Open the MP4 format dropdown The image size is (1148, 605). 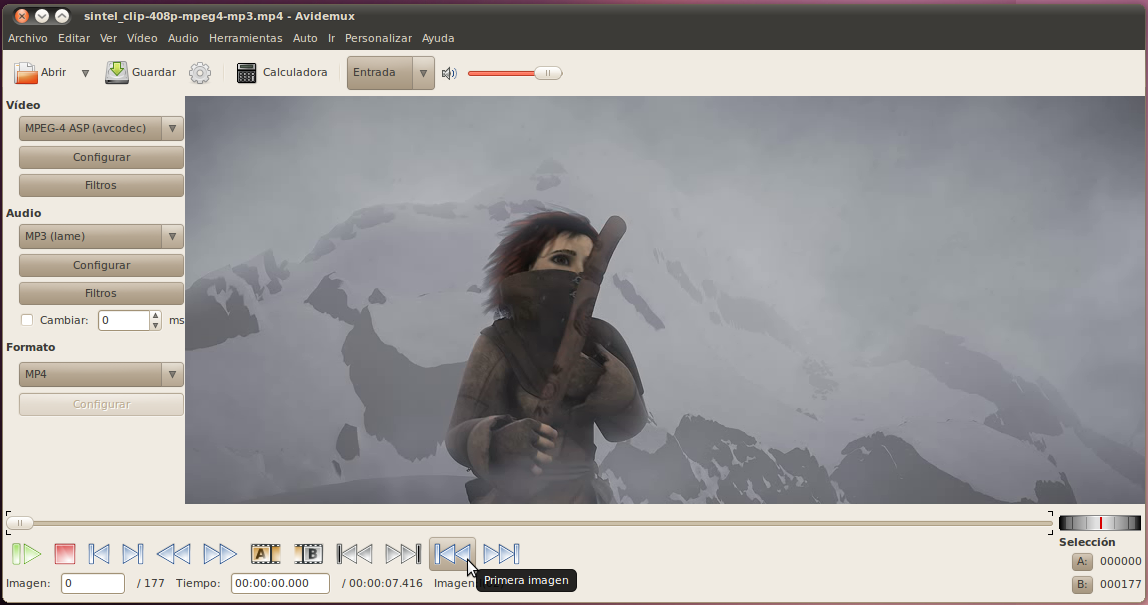click(x=101, y=374)
